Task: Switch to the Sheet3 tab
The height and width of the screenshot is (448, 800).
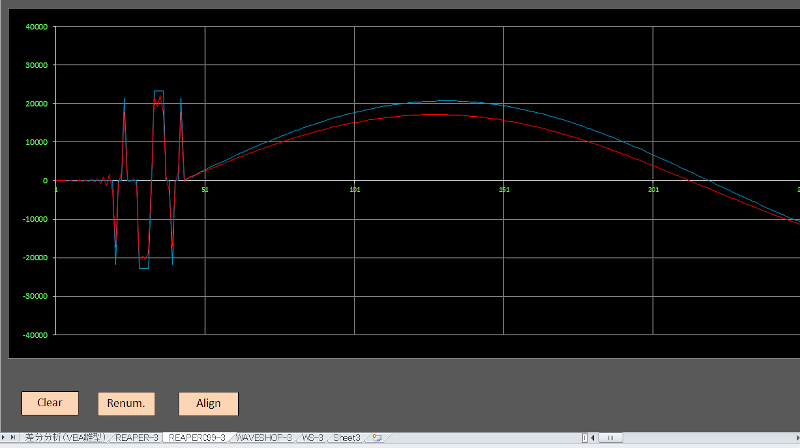Action: point(346,438)
